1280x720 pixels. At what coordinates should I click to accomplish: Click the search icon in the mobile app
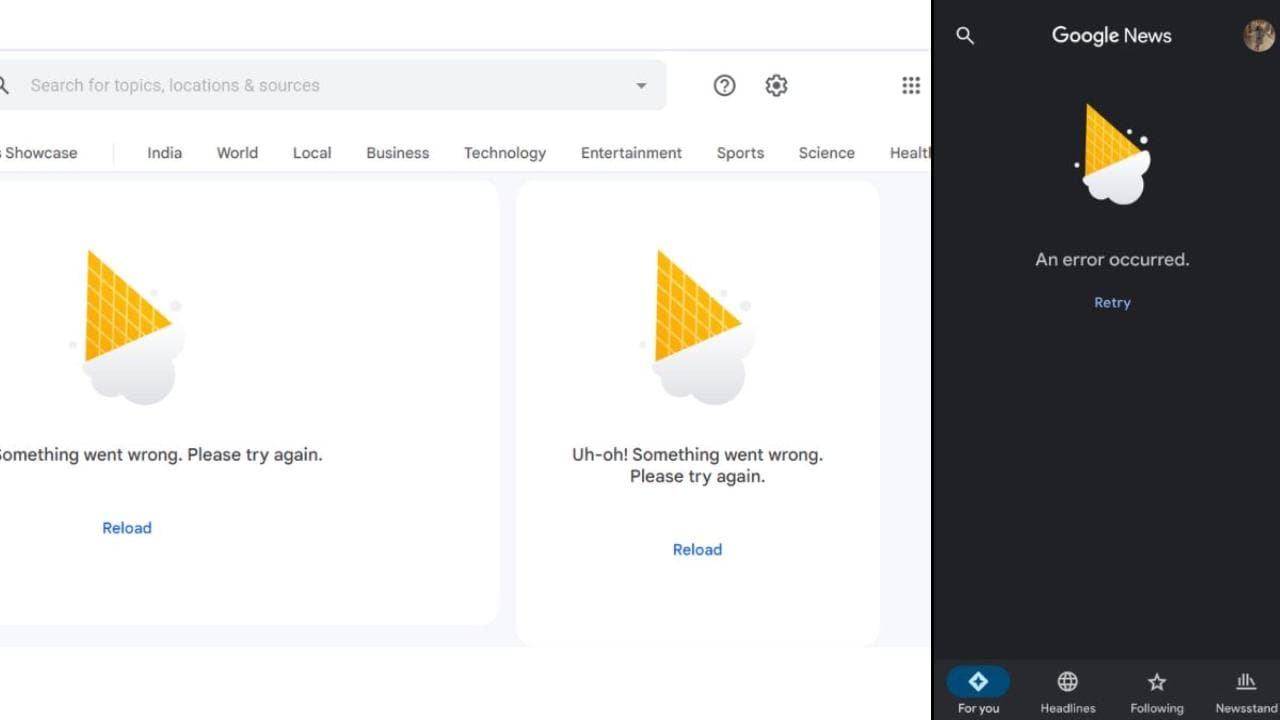point(965,36)
